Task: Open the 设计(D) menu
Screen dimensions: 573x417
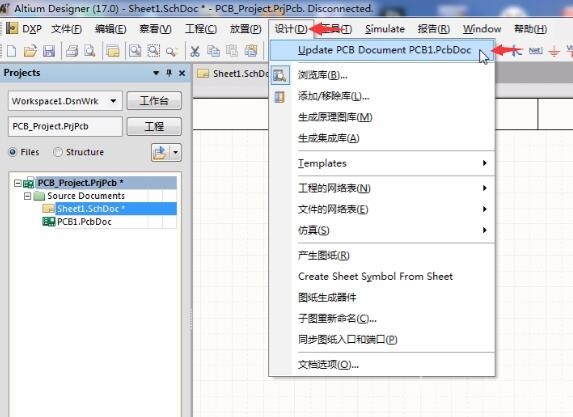Action: point(291,29)
